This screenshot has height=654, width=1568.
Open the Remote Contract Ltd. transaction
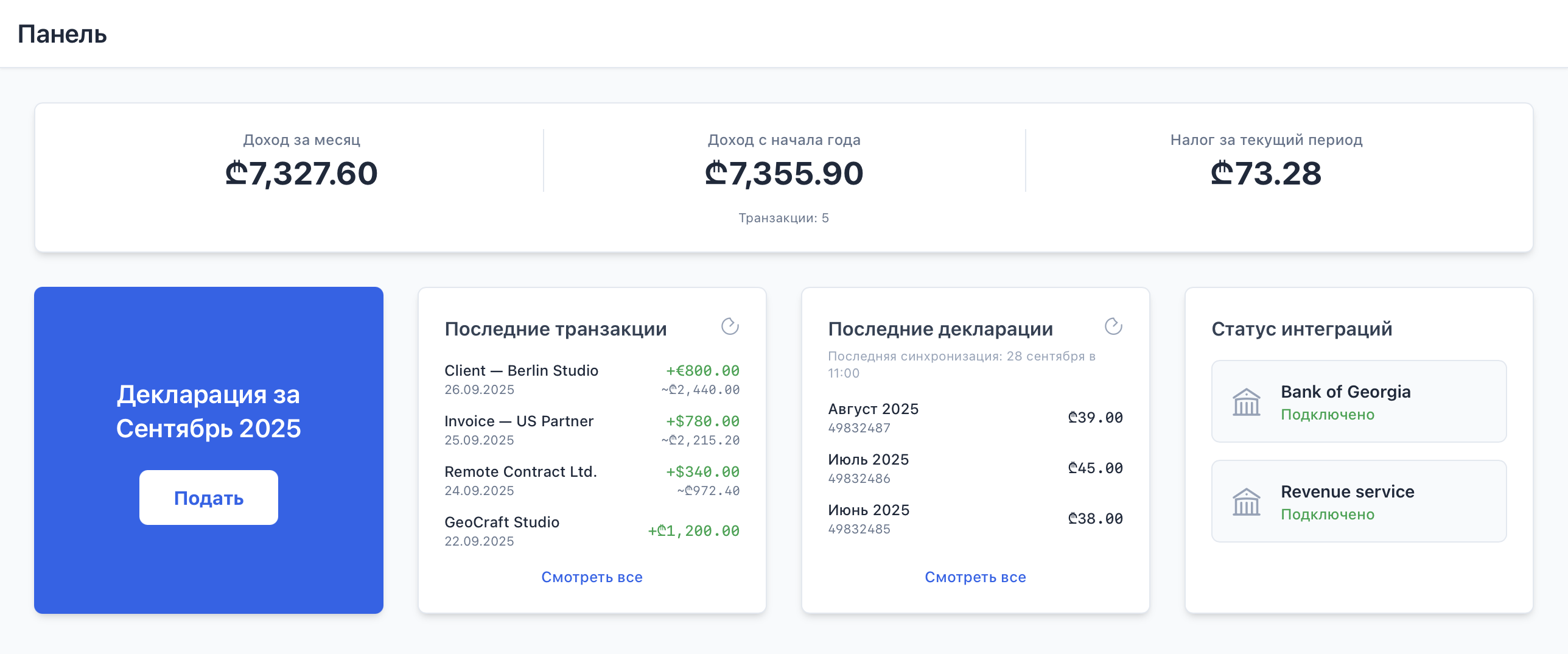click(x=521, y=471)
